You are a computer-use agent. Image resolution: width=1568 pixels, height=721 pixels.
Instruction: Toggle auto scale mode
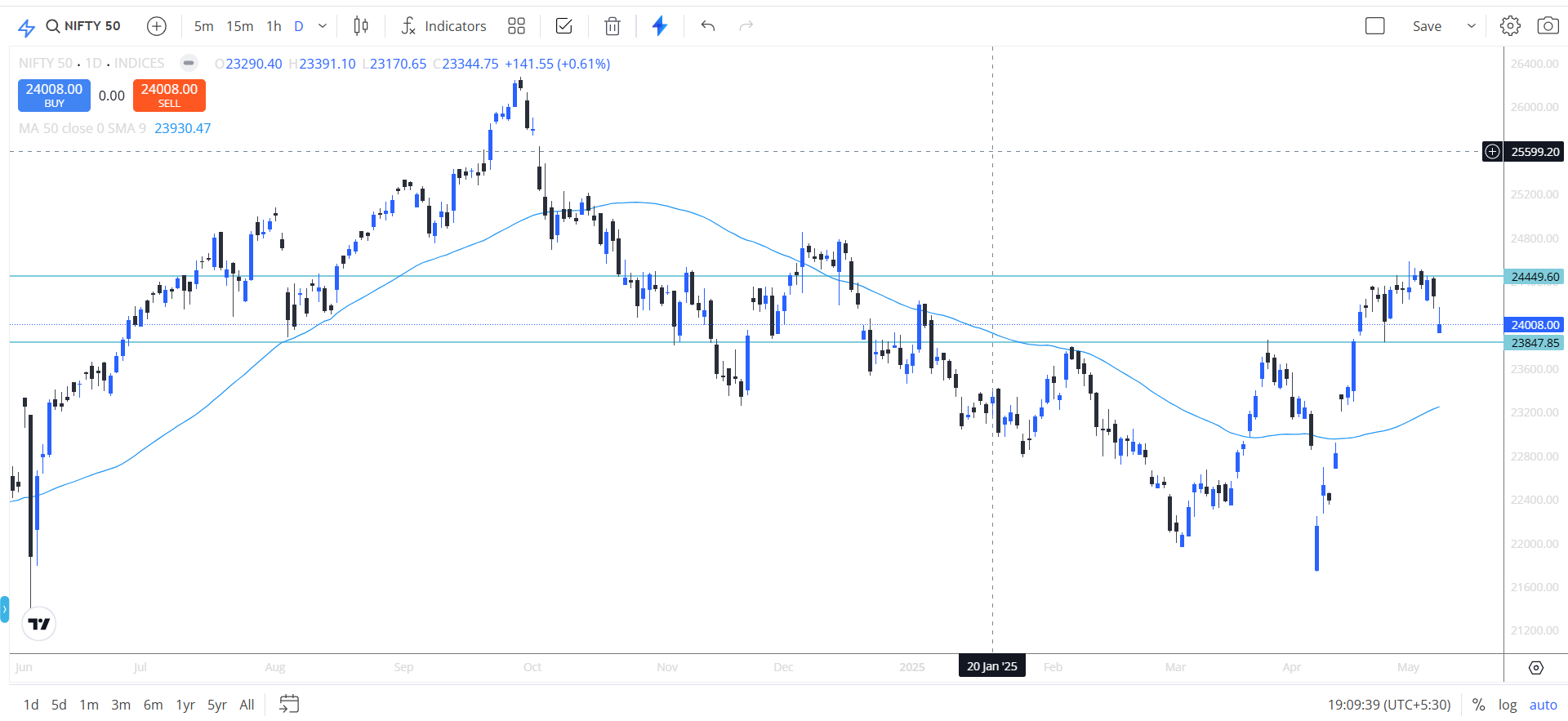coord(1543,705)
